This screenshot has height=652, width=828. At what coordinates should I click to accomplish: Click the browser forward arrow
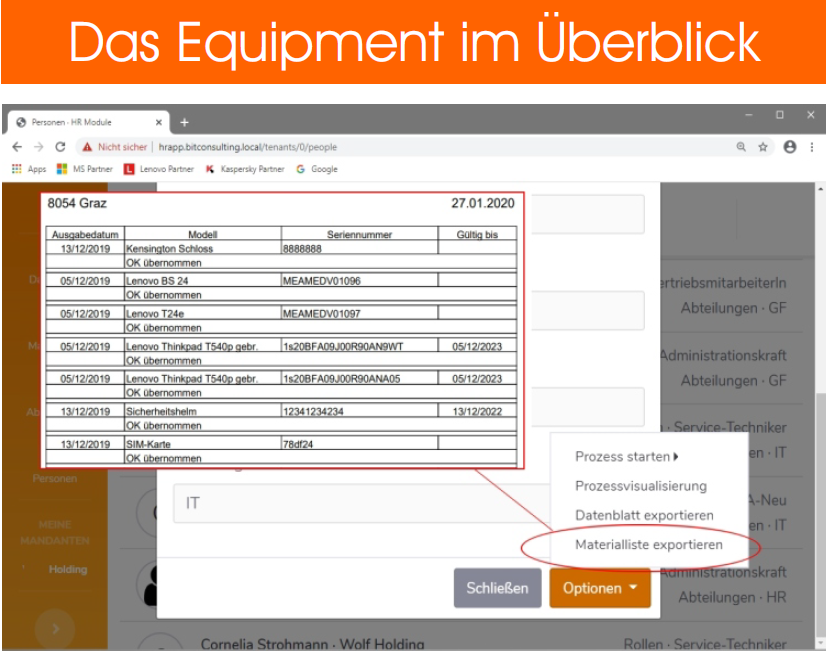[x=37, y=147]
